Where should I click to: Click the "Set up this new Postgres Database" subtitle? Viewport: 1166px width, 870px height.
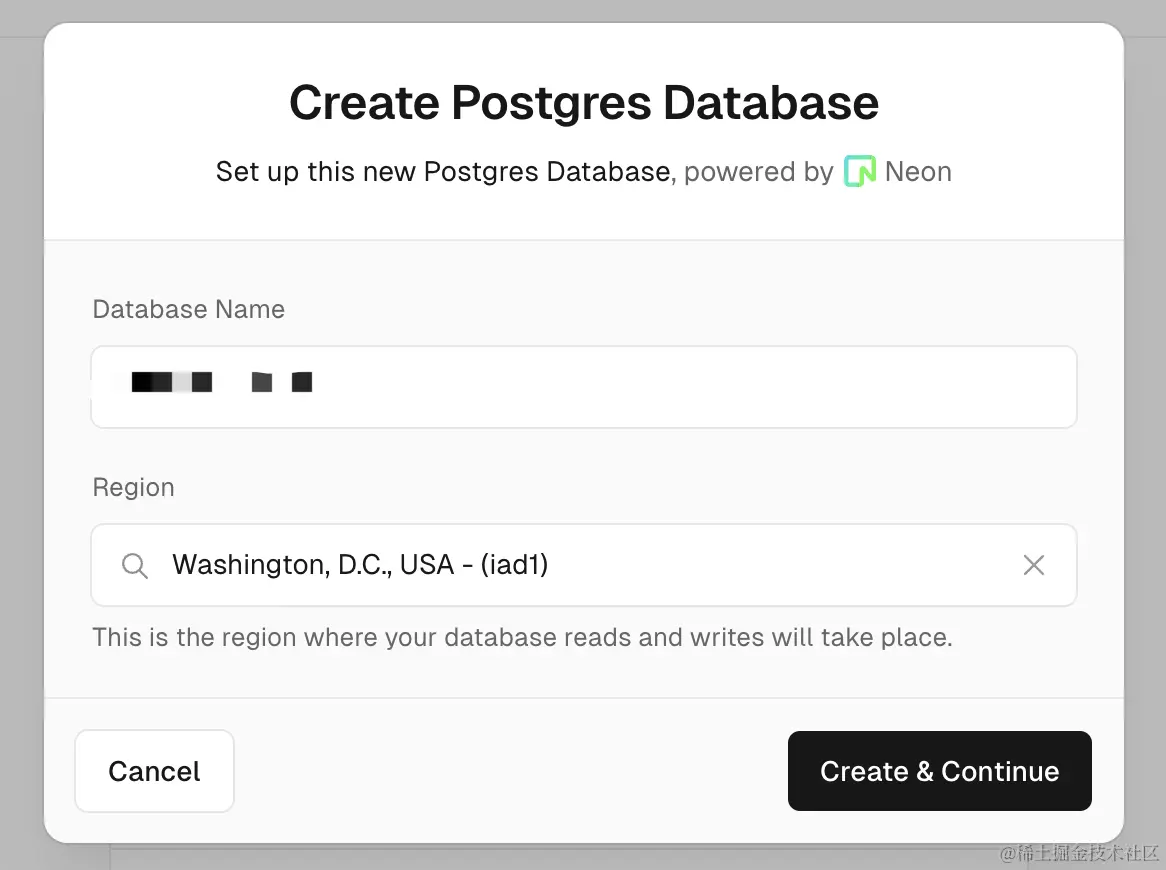pos(442,172)
